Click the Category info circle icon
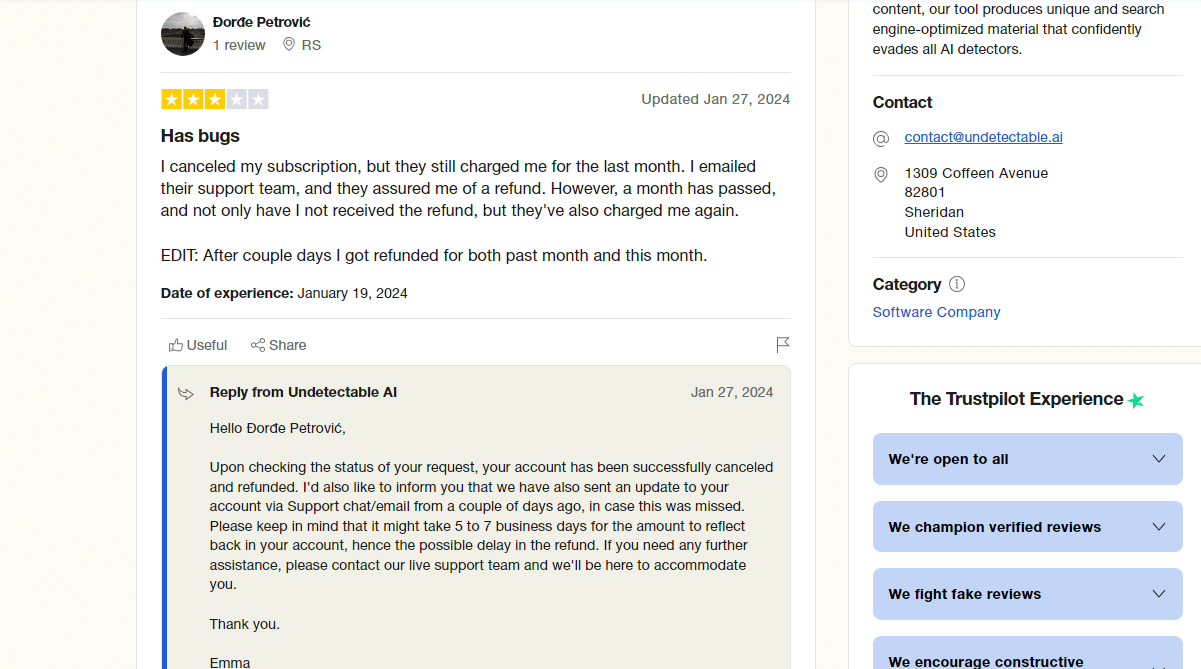The width and height of the screenshot is (1201, 669). pyautogui.click(x=957, y=284)
